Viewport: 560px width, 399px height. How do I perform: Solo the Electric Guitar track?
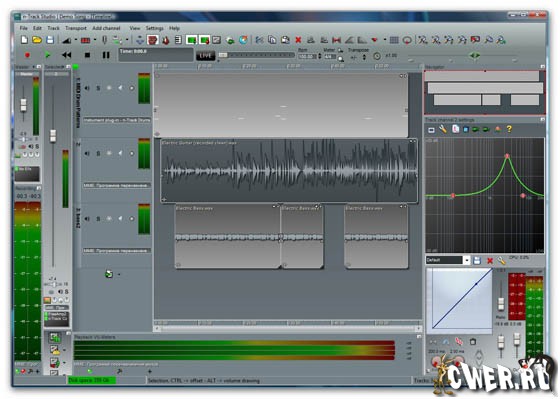tap(98, 154)
